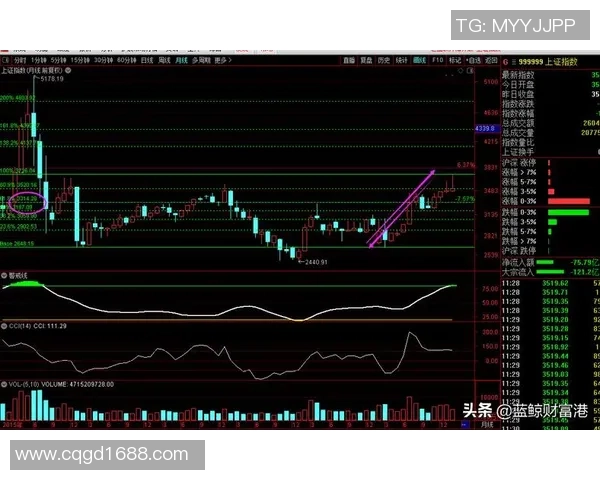Expand the 更多 periods menu
600x480 pixels.
tap(222, 61)
